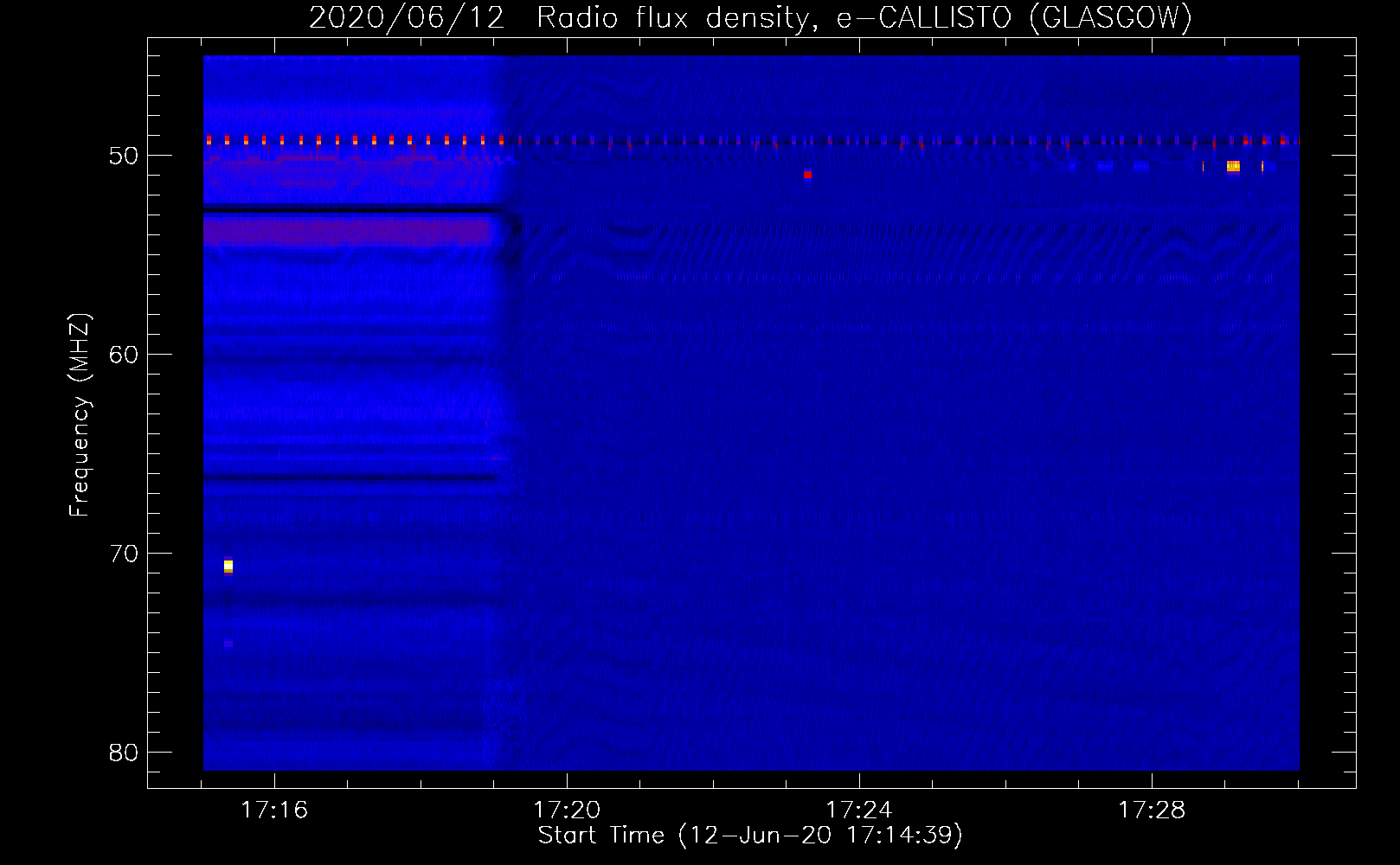Click the 80 MHz frequency tick label

124,753
